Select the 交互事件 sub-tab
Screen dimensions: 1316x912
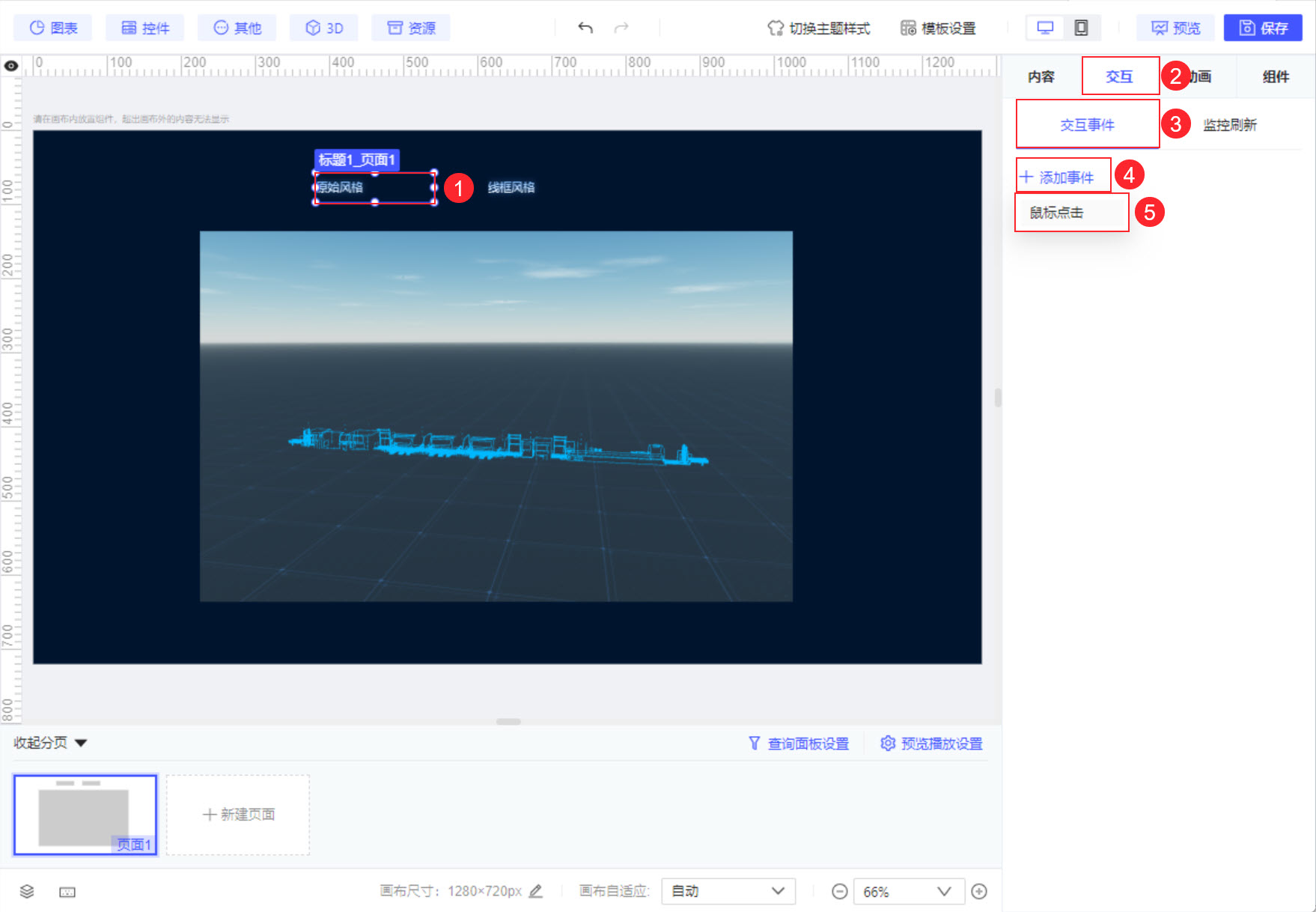pos(1087,125)
